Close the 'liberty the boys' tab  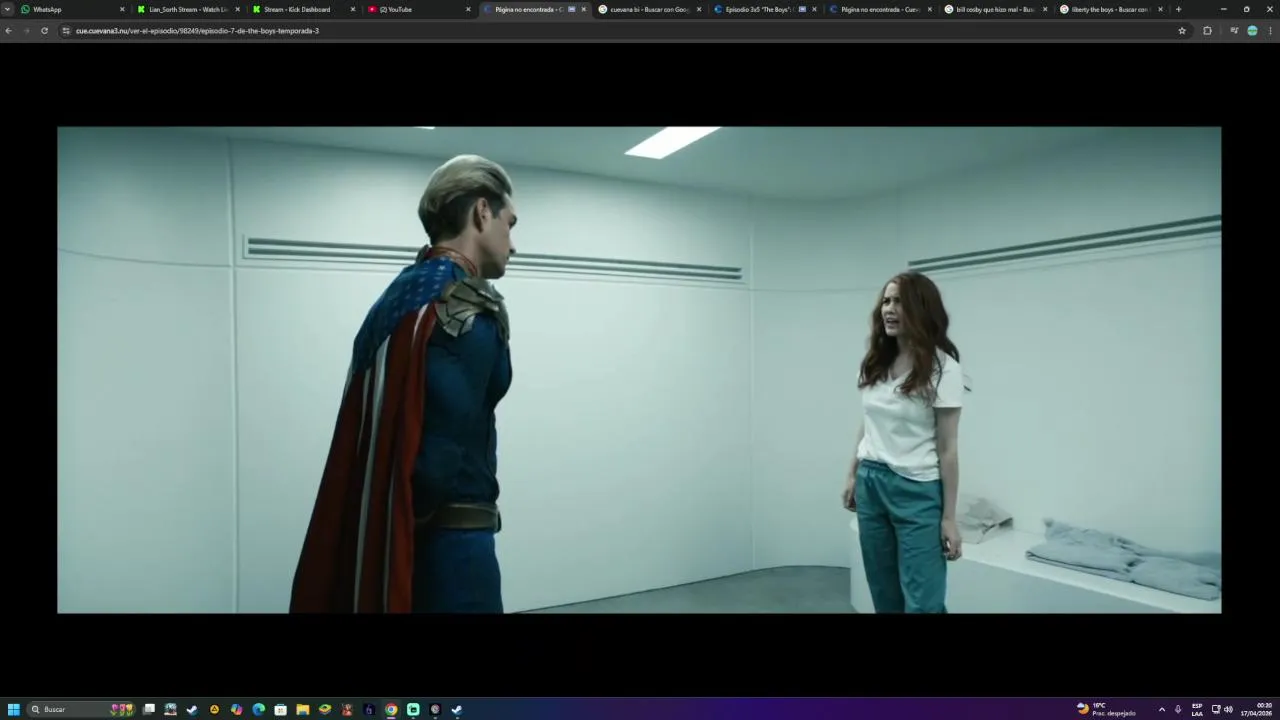[x=1160, y=9]
